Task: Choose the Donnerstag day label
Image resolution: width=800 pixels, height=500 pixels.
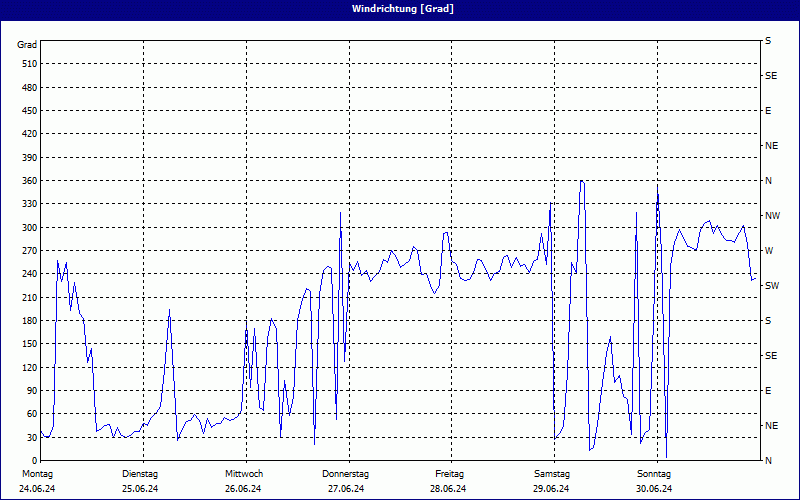Action: coord(346,473)
